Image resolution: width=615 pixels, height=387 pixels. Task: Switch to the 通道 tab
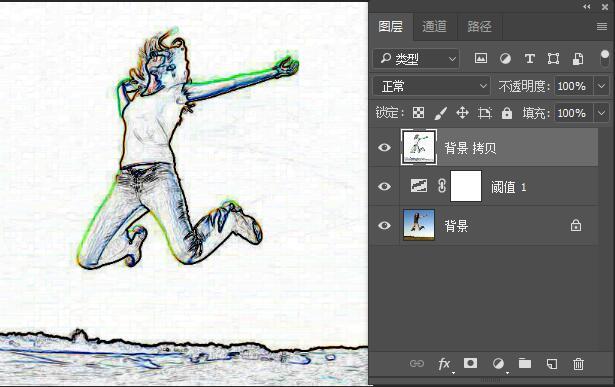435,26
